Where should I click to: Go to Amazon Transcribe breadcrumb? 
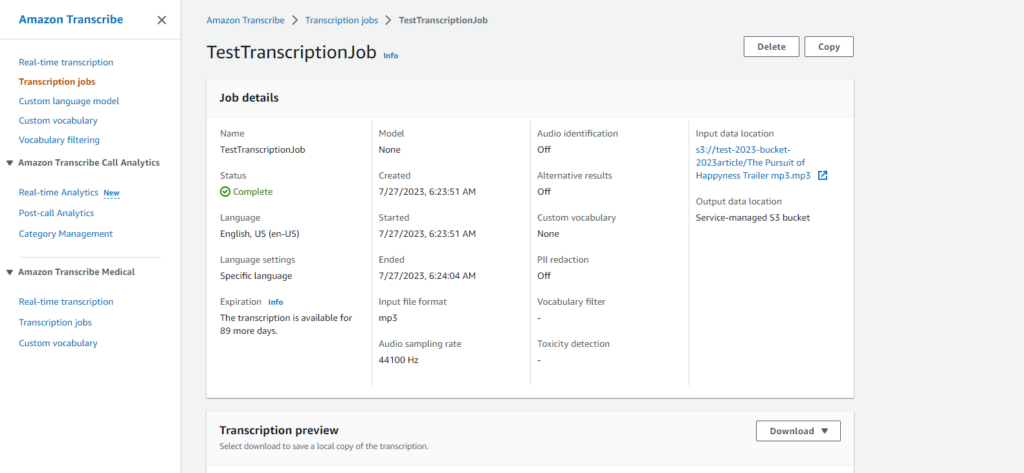pos(246,20)
